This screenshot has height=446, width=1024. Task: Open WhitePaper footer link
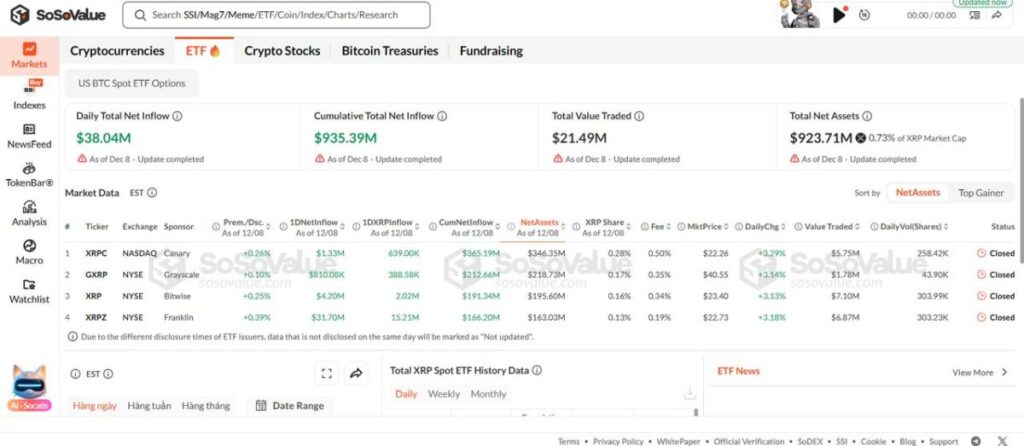pos(679,441)
